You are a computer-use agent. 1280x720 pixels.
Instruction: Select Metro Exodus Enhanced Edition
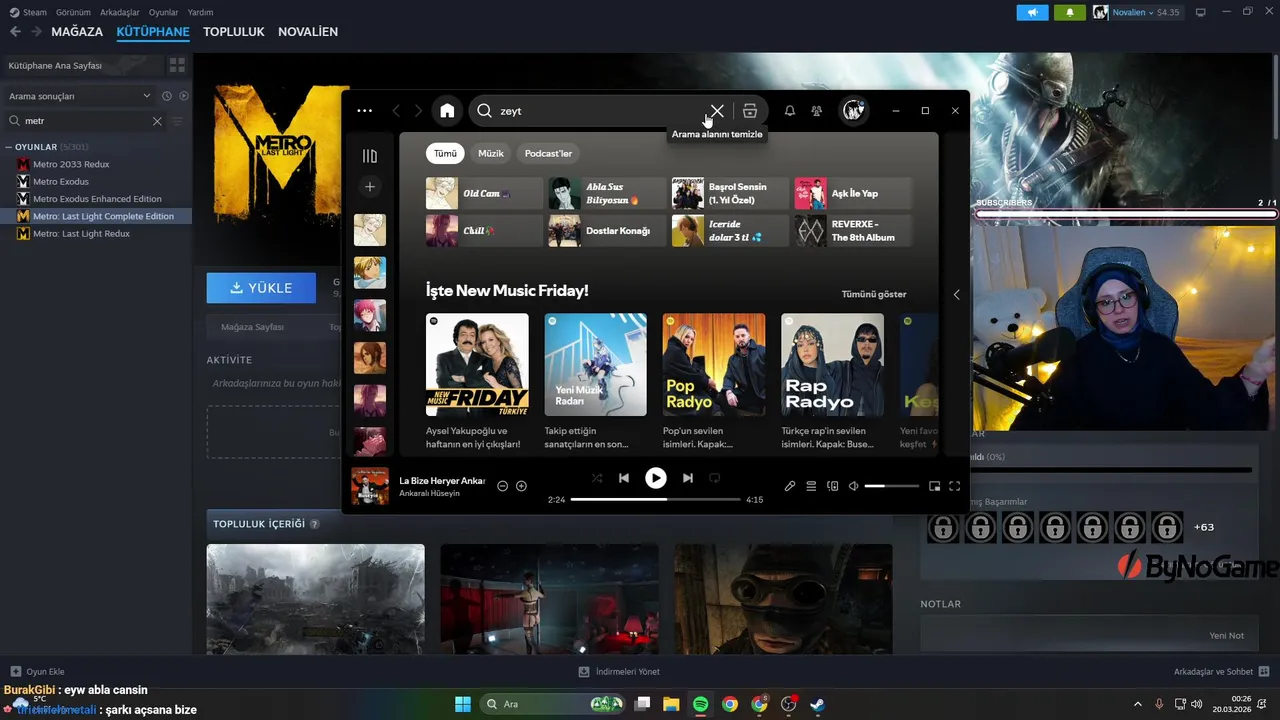(x=97, y=199)
